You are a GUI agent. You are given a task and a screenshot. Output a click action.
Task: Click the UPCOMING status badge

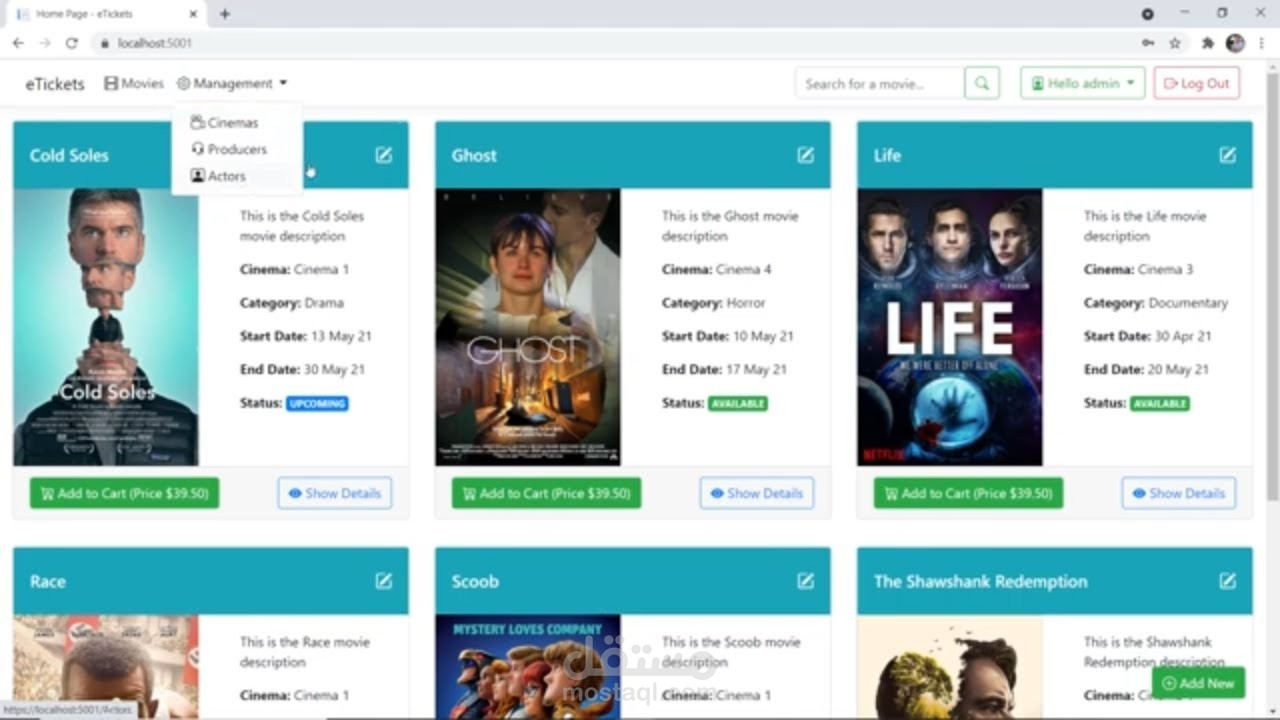point(317,404)
